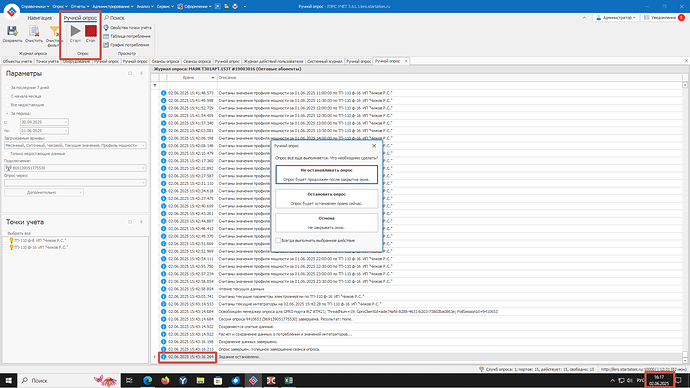Check the Выбрать все checkbox
This screenshot has height=388, width=690.
[6, 233]
